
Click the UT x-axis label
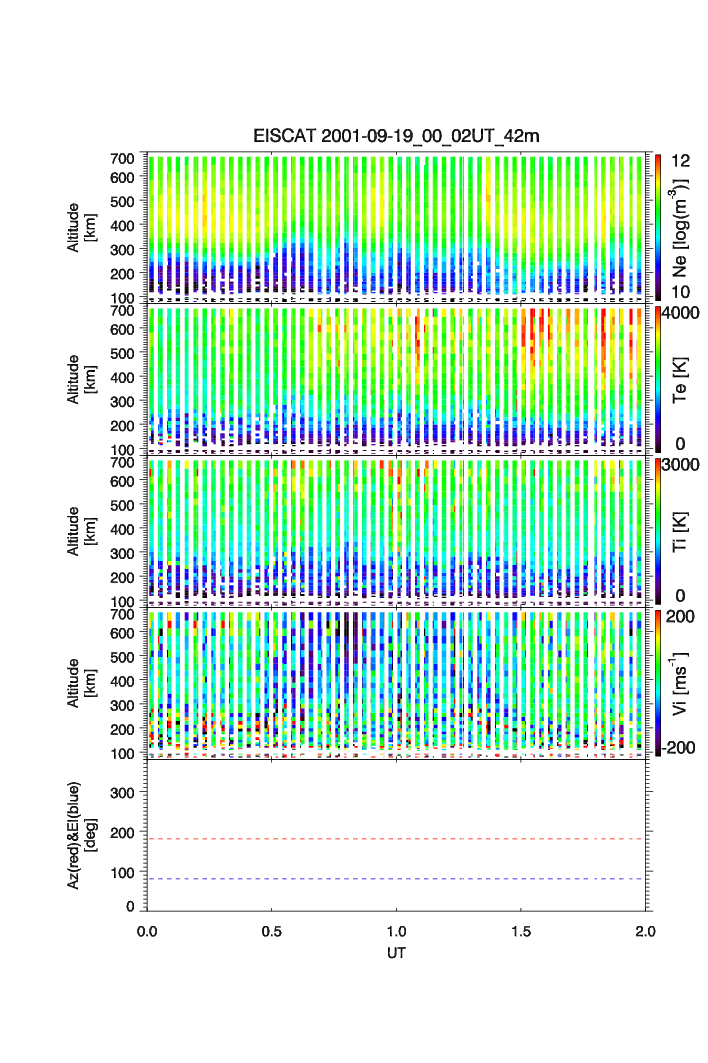point(396,953)
